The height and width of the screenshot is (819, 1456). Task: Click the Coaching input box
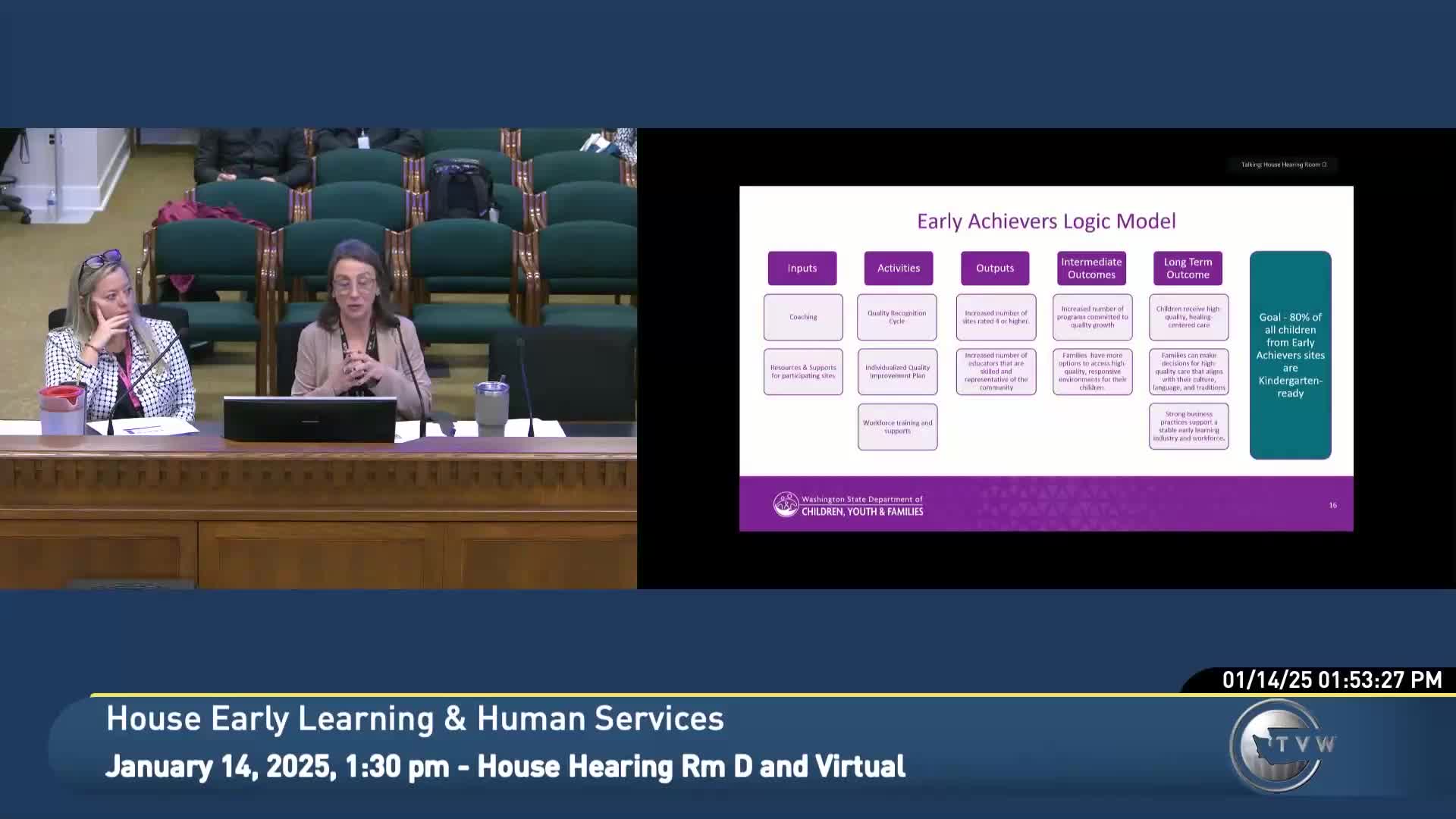pos(803,317)
